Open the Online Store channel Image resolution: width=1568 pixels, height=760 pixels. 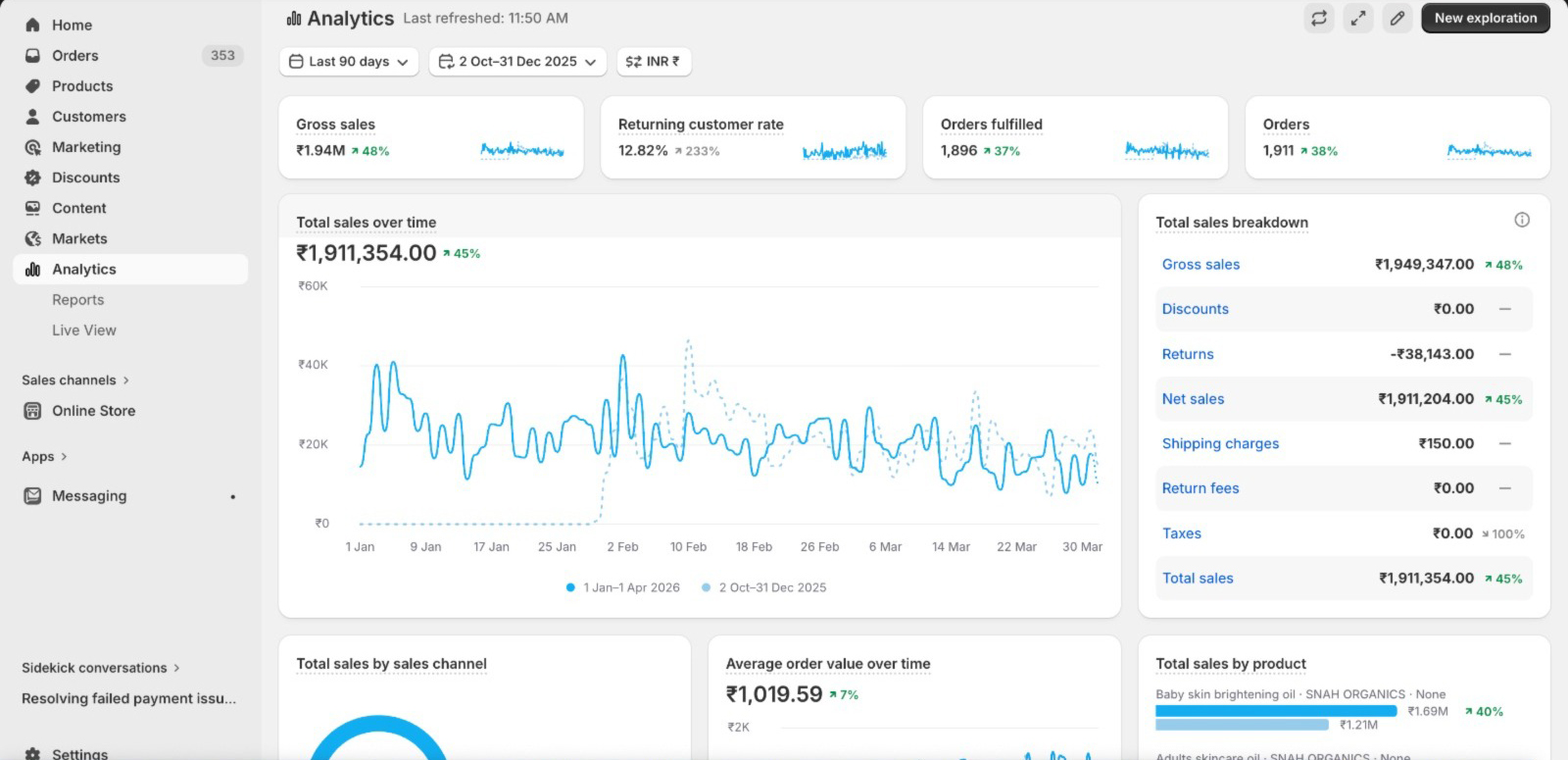click(93, 411)
